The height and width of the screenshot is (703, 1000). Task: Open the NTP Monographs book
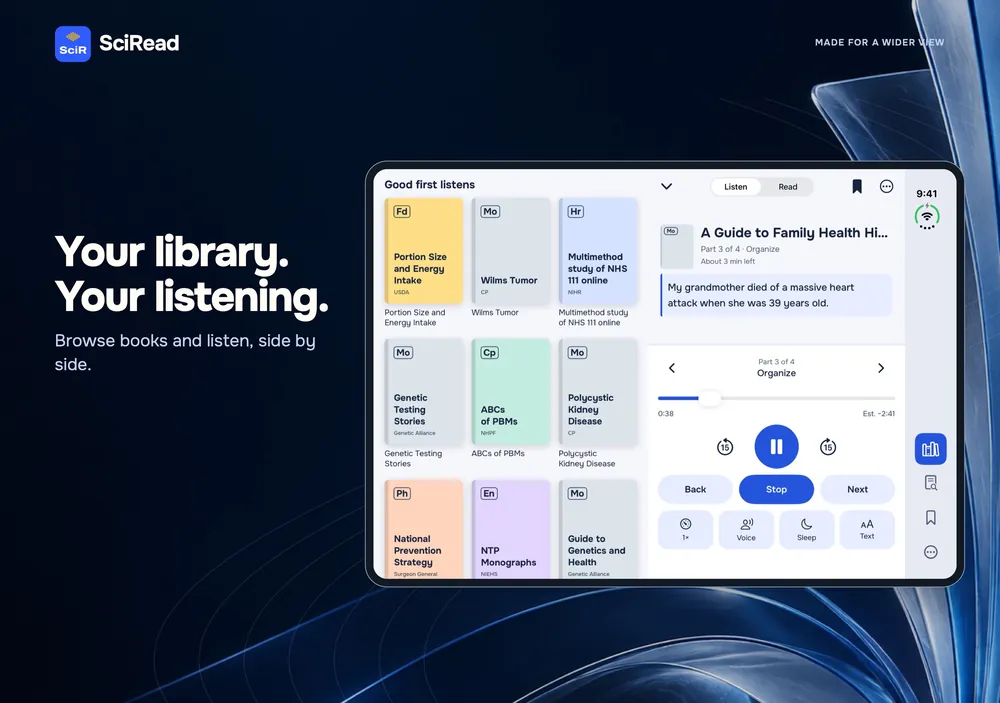pyautogui.click(x=510, y=529)
